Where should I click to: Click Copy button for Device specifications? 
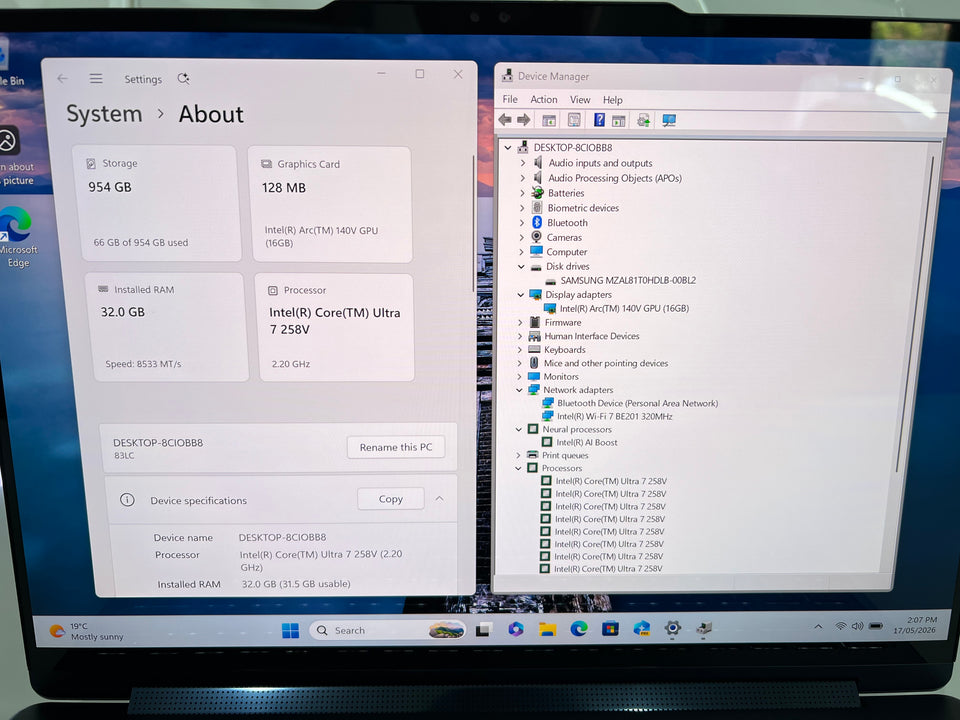[391, 498]
